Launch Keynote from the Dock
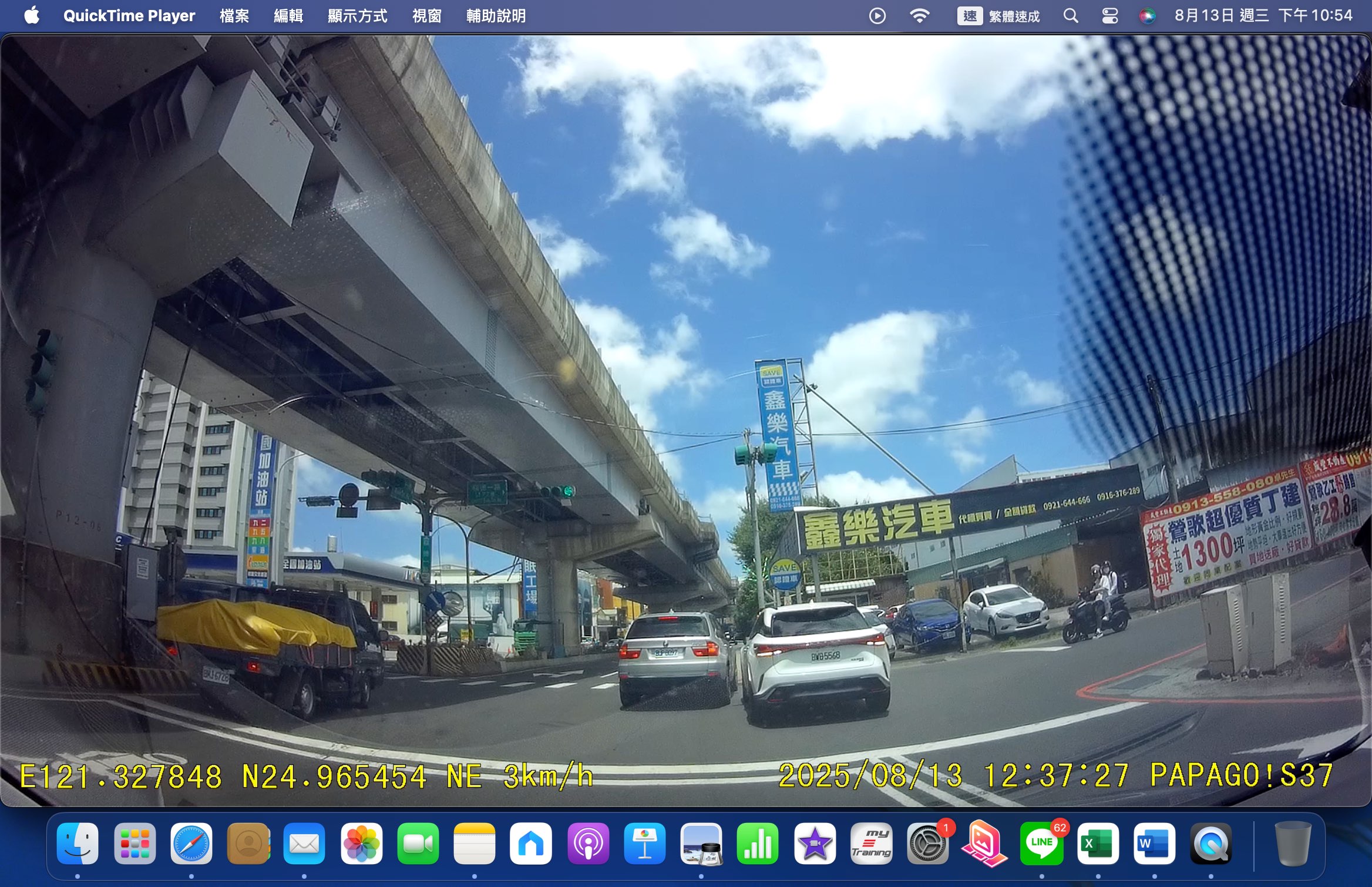 pos(644,844)
